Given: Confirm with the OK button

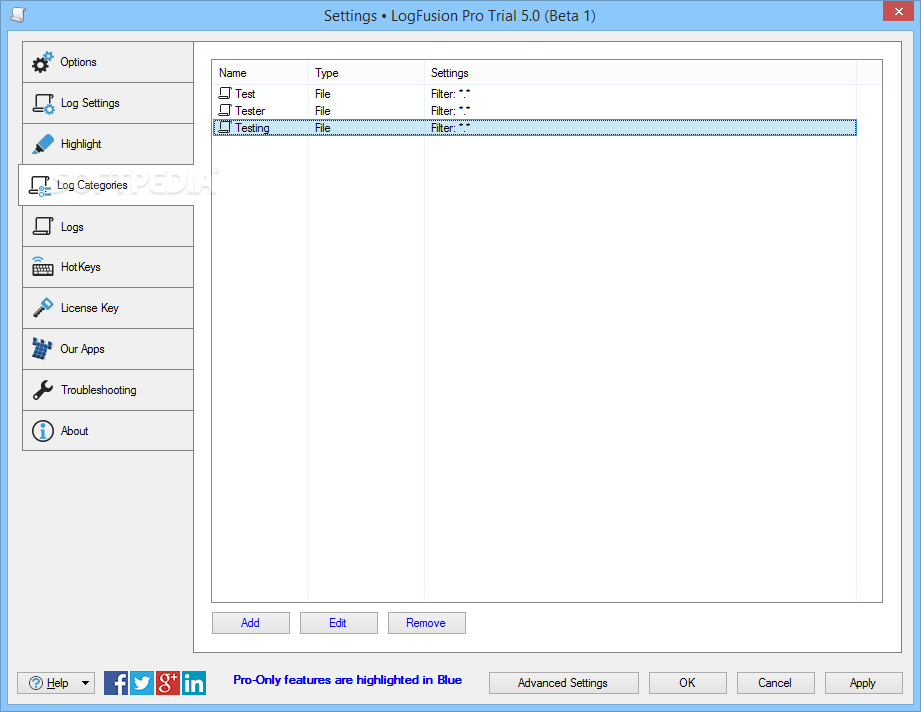Looking at the screenshot, I should [688, 683].
